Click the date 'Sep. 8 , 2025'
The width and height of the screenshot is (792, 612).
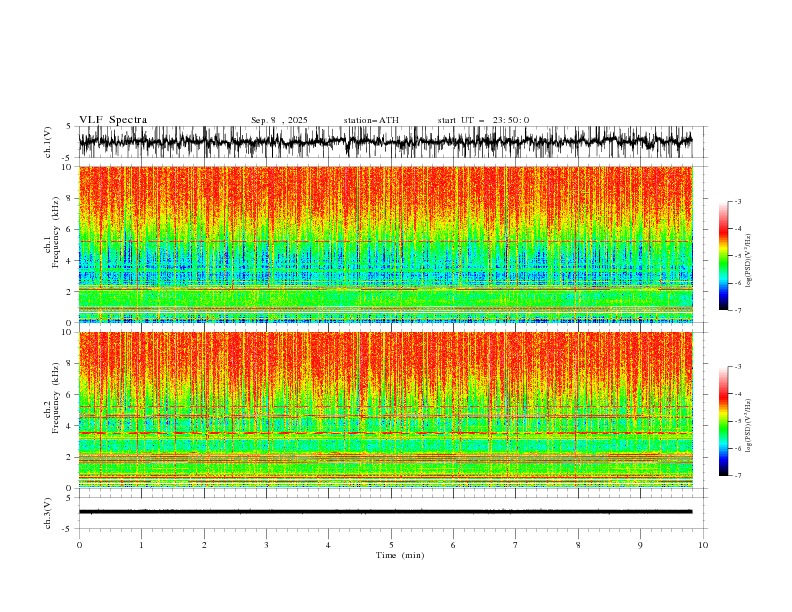coord(279,120)
